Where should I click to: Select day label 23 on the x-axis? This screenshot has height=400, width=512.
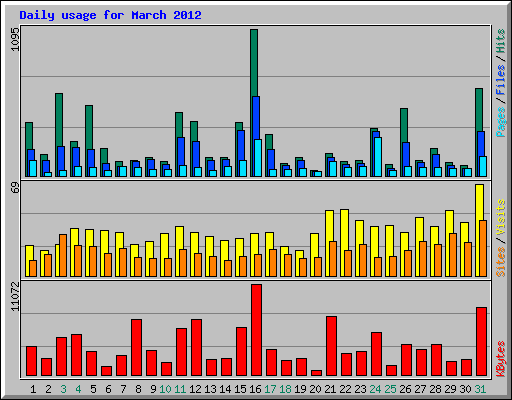pyautogui.click(x=360, y=389)
